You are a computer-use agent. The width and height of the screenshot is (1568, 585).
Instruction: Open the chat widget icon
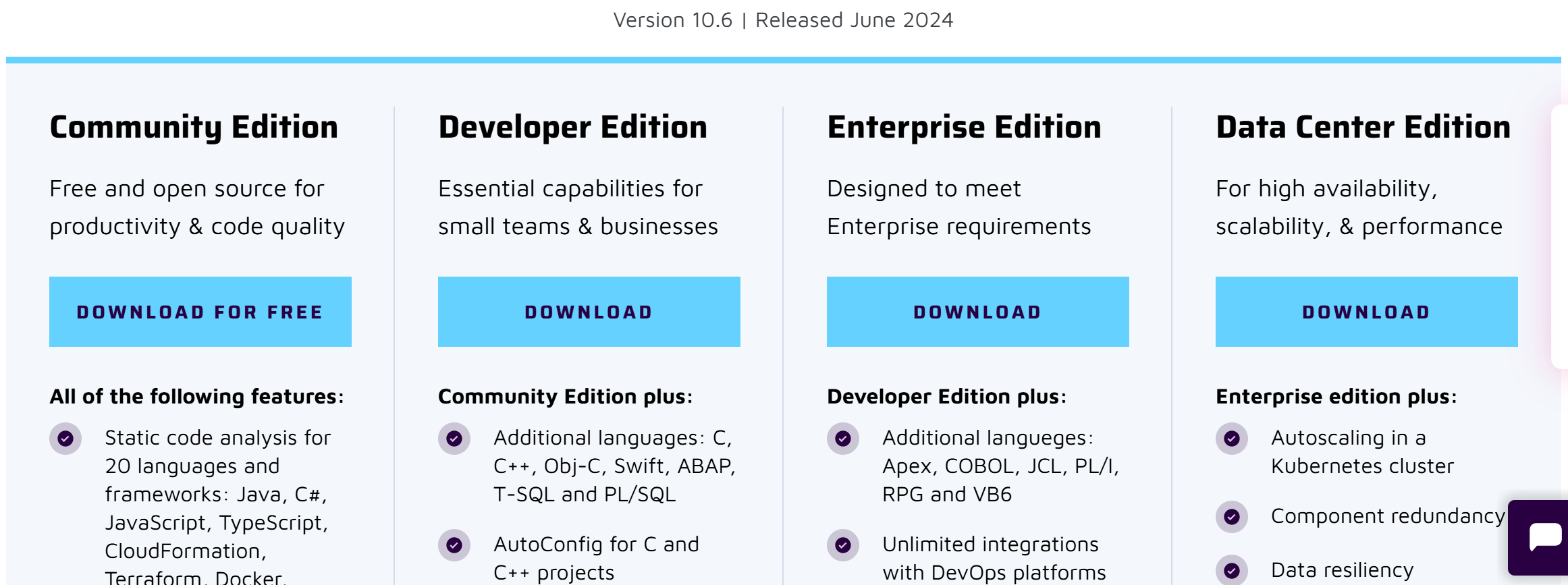click(1544, 538)
